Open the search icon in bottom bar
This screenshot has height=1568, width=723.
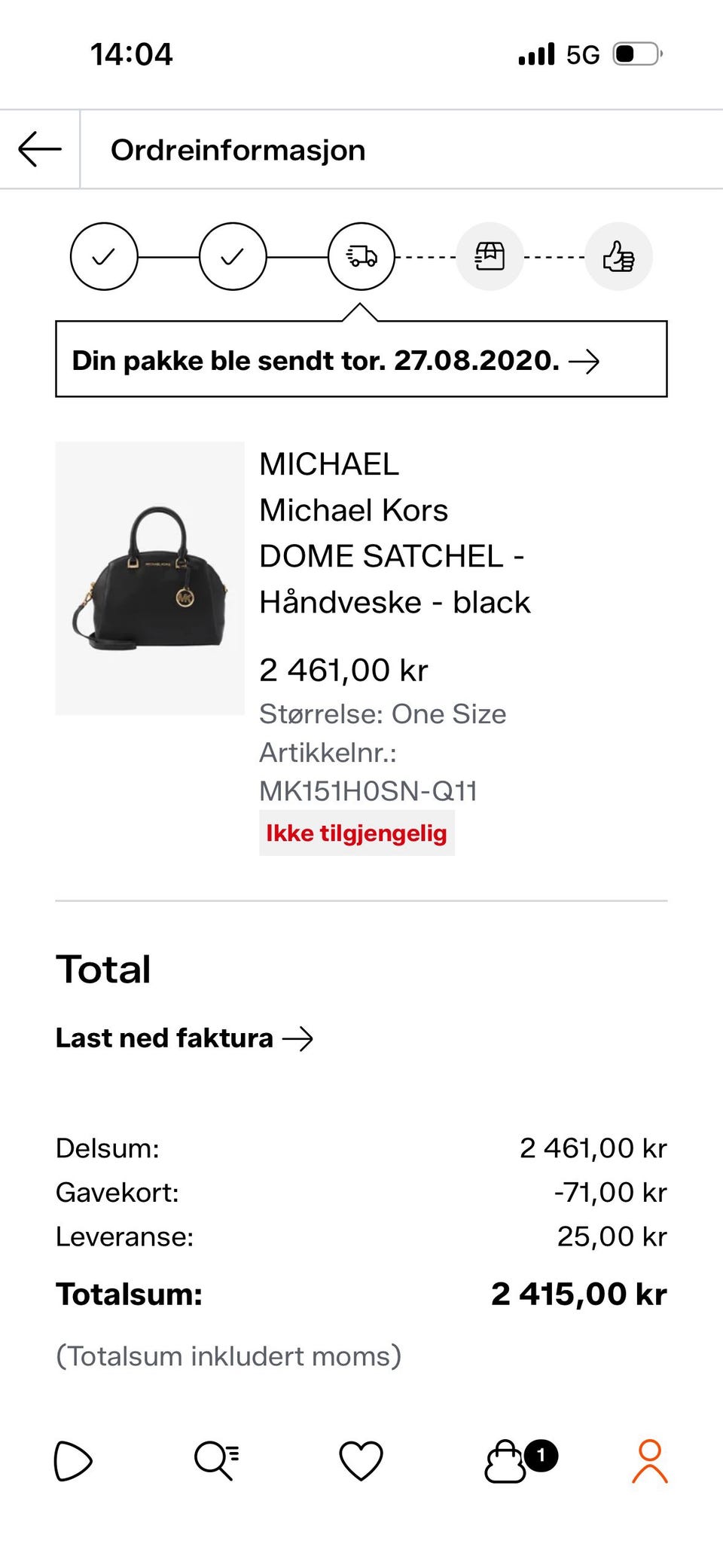[217, 1460]
